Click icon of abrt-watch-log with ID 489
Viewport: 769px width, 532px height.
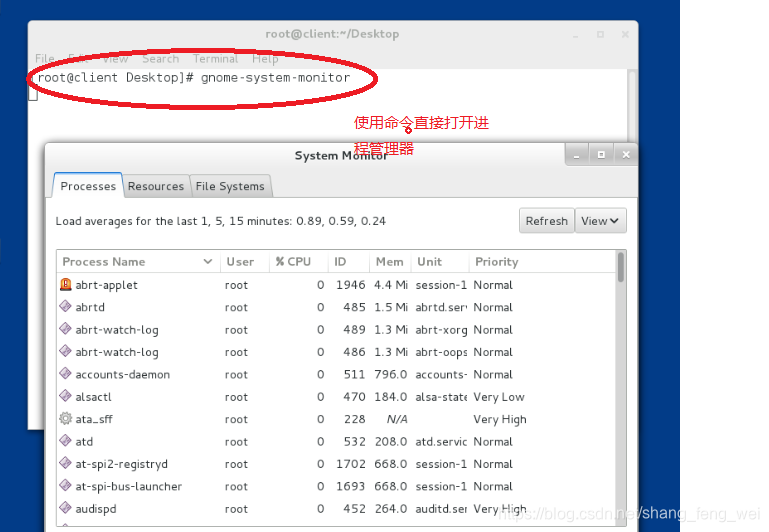(x=65, y=329)
